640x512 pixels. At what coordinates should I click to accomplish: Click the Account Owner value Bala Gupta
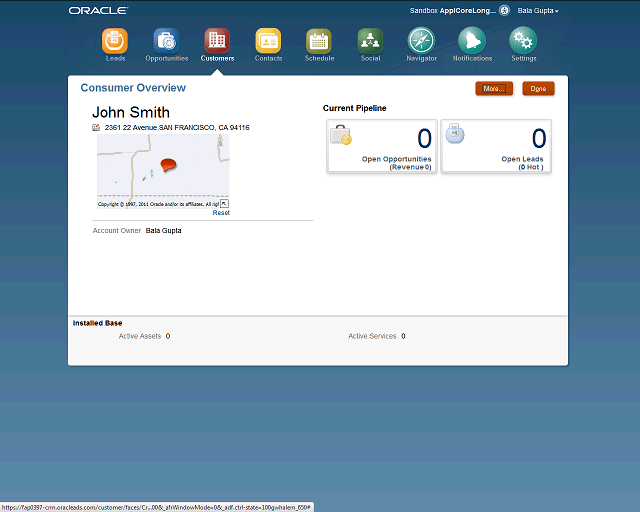point(163,231)
